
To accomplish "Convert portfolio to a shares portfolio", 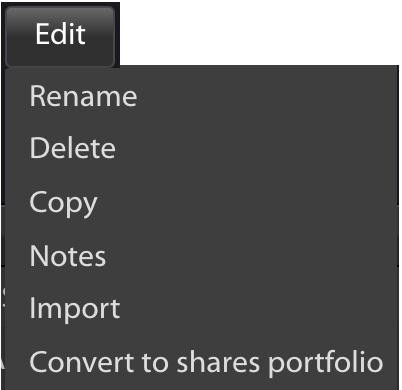I will [202, 363].
